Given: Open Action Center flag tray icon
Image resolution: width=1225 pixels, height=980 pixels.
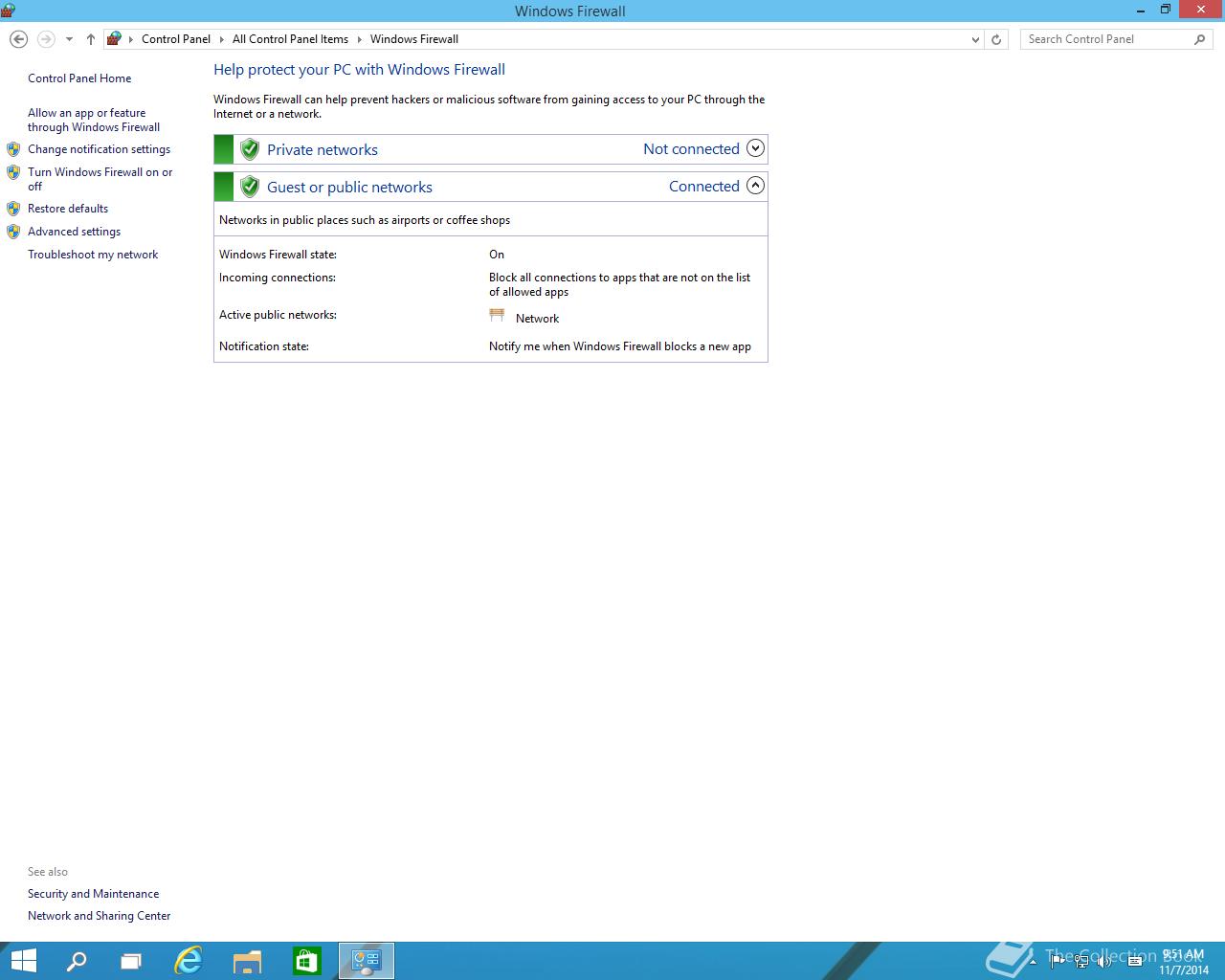Looking at the screenshot, I should [x=1057, y=961].
